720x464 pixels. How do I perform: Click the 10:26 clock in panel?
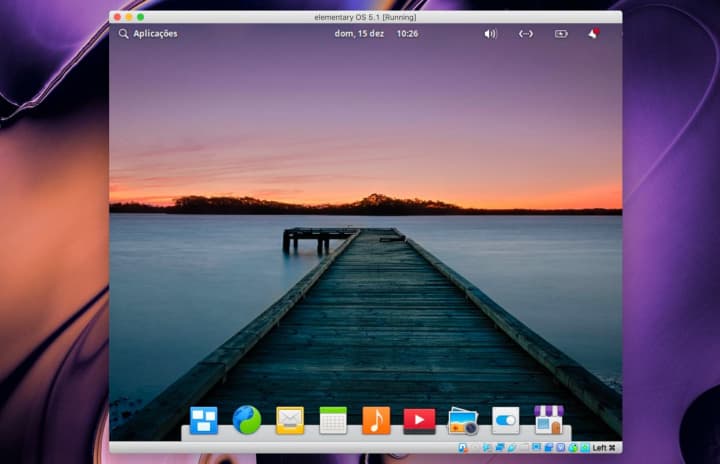click(407, 33)
